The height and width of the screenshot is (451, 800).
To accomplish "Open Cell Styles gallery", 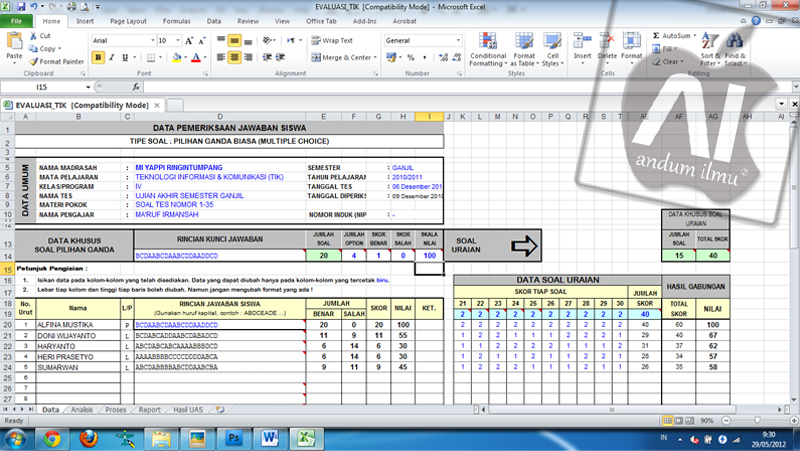I will point(552,49).
